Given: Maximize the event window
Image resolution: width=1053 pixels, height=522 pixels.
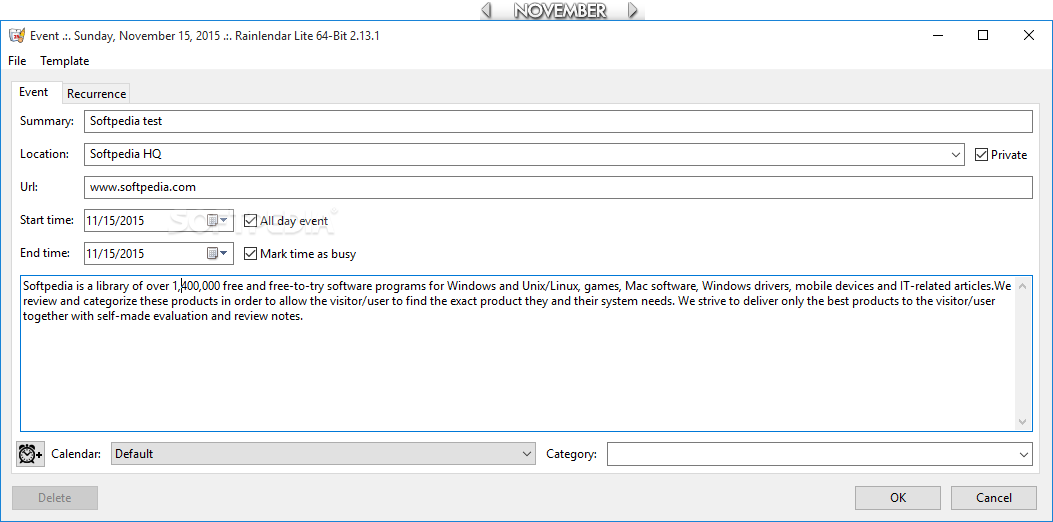Looking at the screenshot, I should pos(983,36).
